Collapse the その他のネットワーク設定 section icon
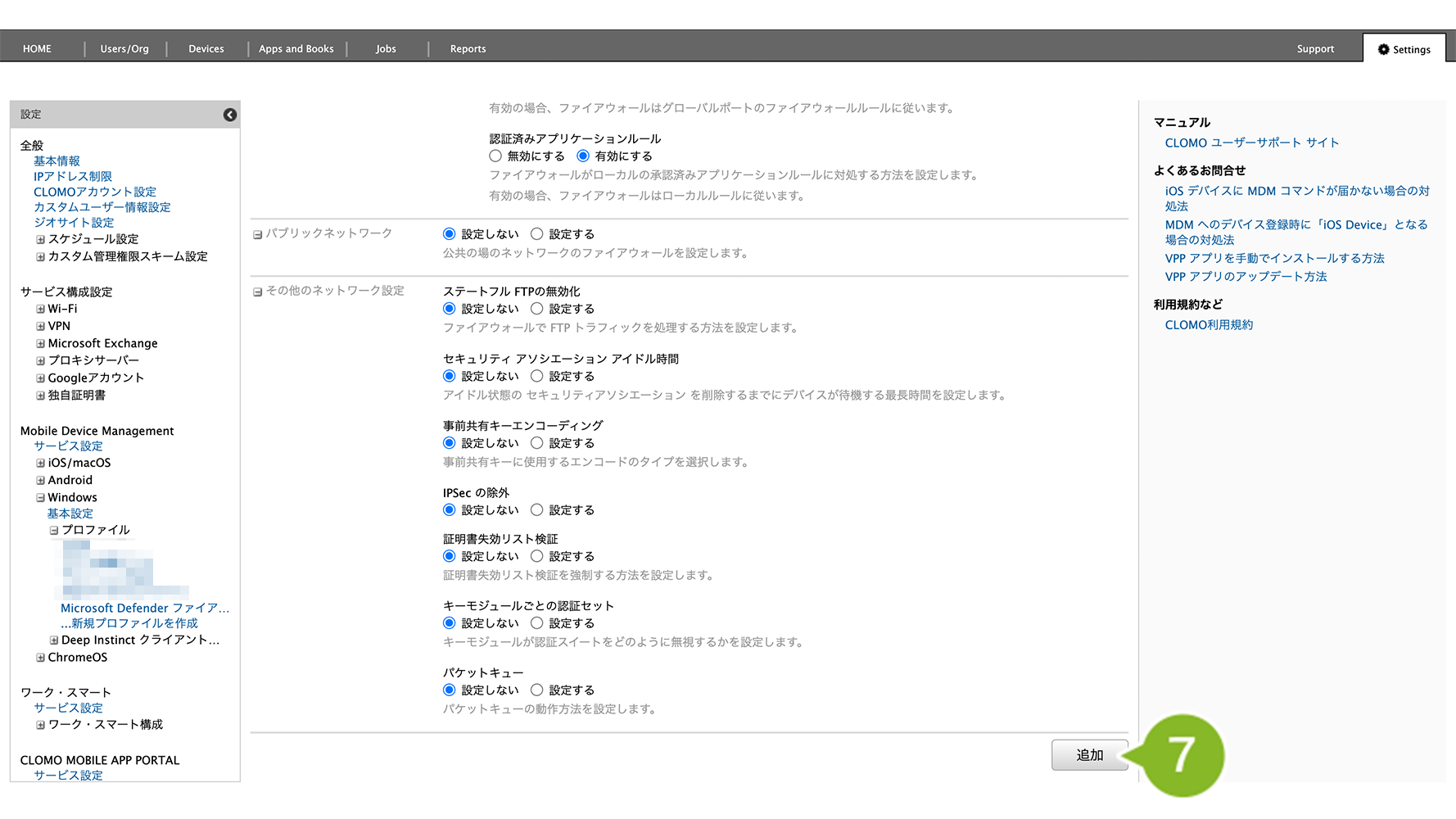1456x819 pixels. [x=257, y=292]
